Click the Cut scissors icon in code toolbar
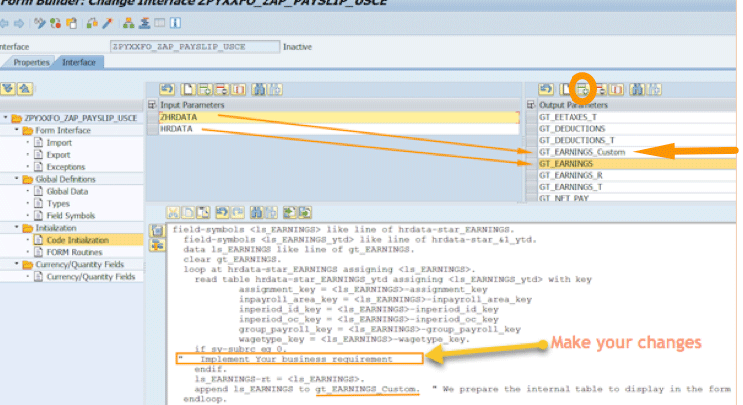 coord(173,213)
